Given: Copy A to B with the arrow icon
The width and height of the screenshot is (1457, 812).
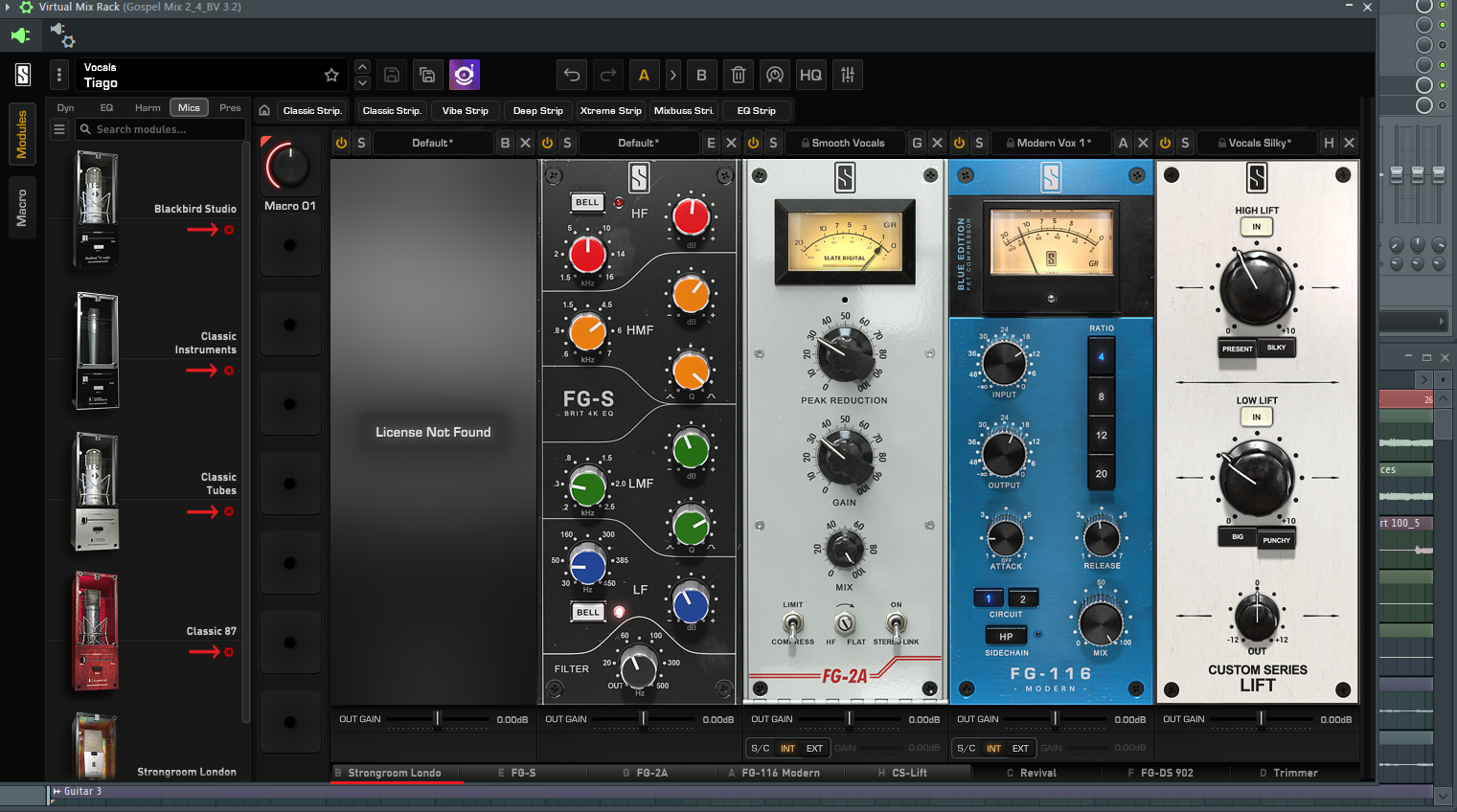Looking at the screenshot, I should 672,75.
